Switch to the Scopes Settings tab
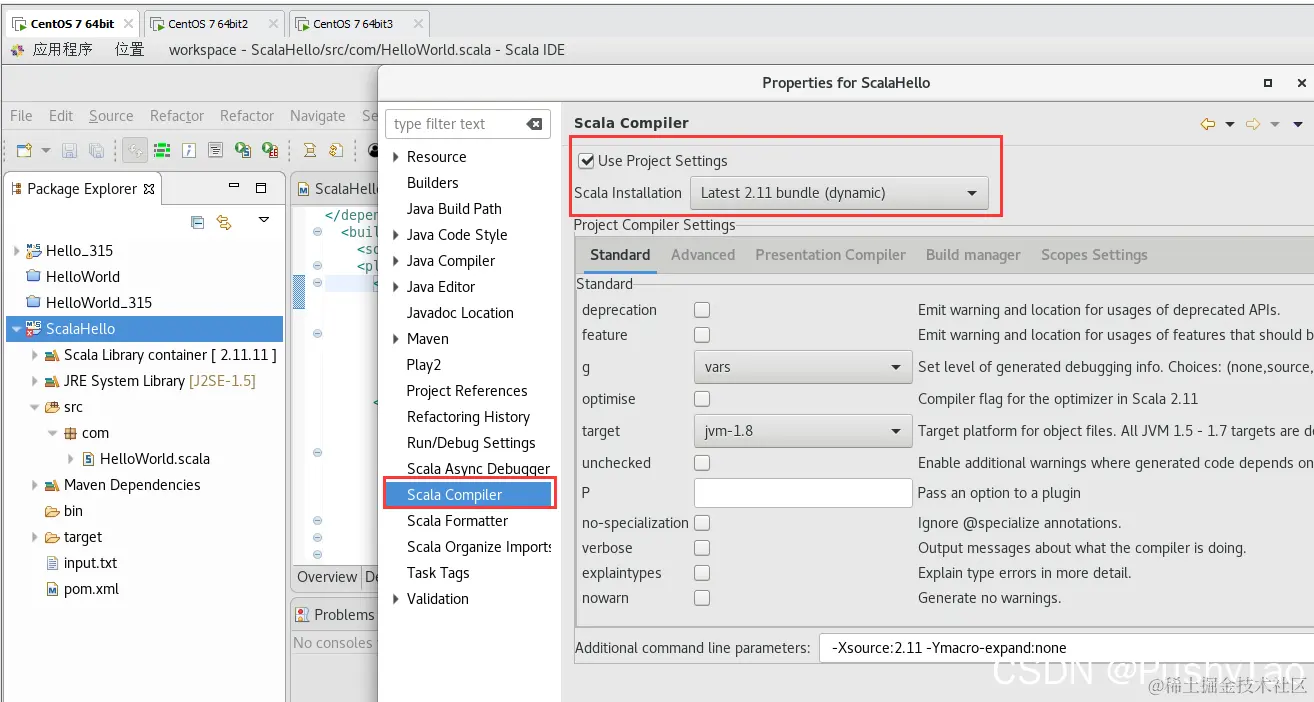This screenshot has height=702, width=1314. coord(1094,255)
